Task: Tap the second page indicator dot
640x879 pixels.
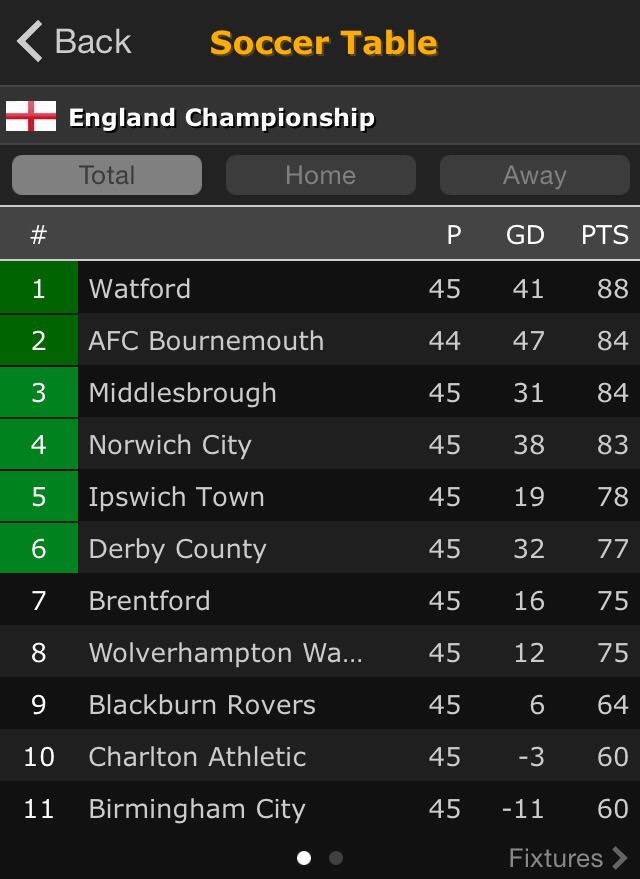Action: (x=336, y=858)
